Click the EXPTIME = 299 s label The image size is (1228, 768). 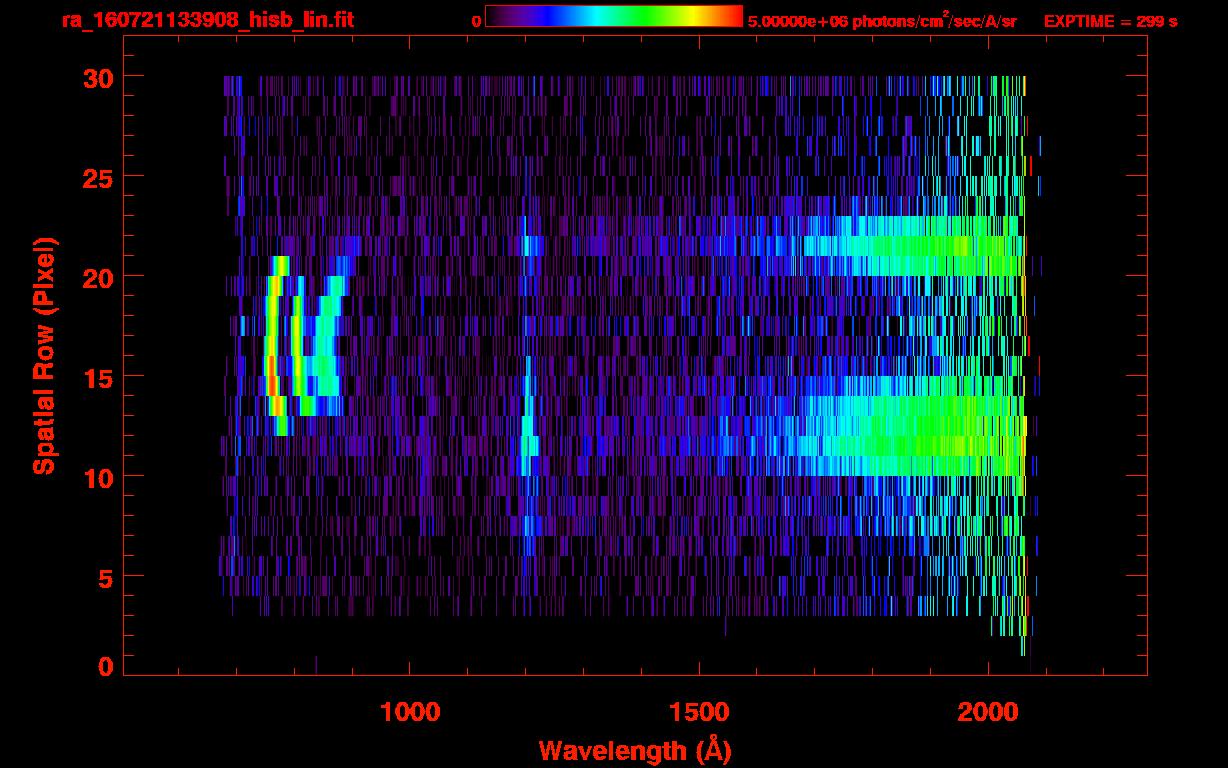pyautogui.click(x=1110, y=21)
